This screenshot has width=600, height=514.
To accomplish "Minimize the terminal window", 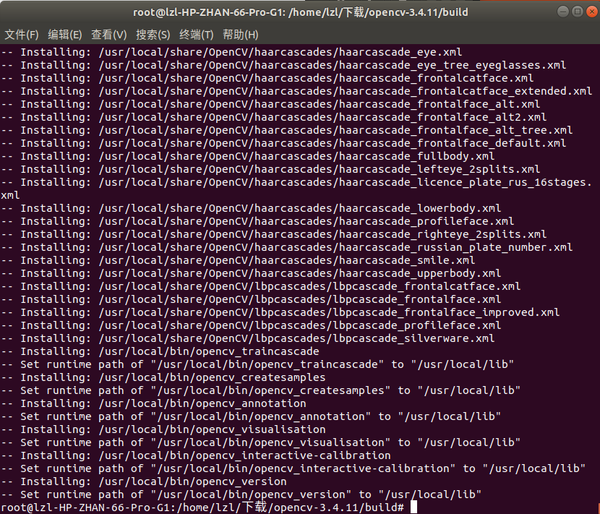I will (x=563, y=12).
